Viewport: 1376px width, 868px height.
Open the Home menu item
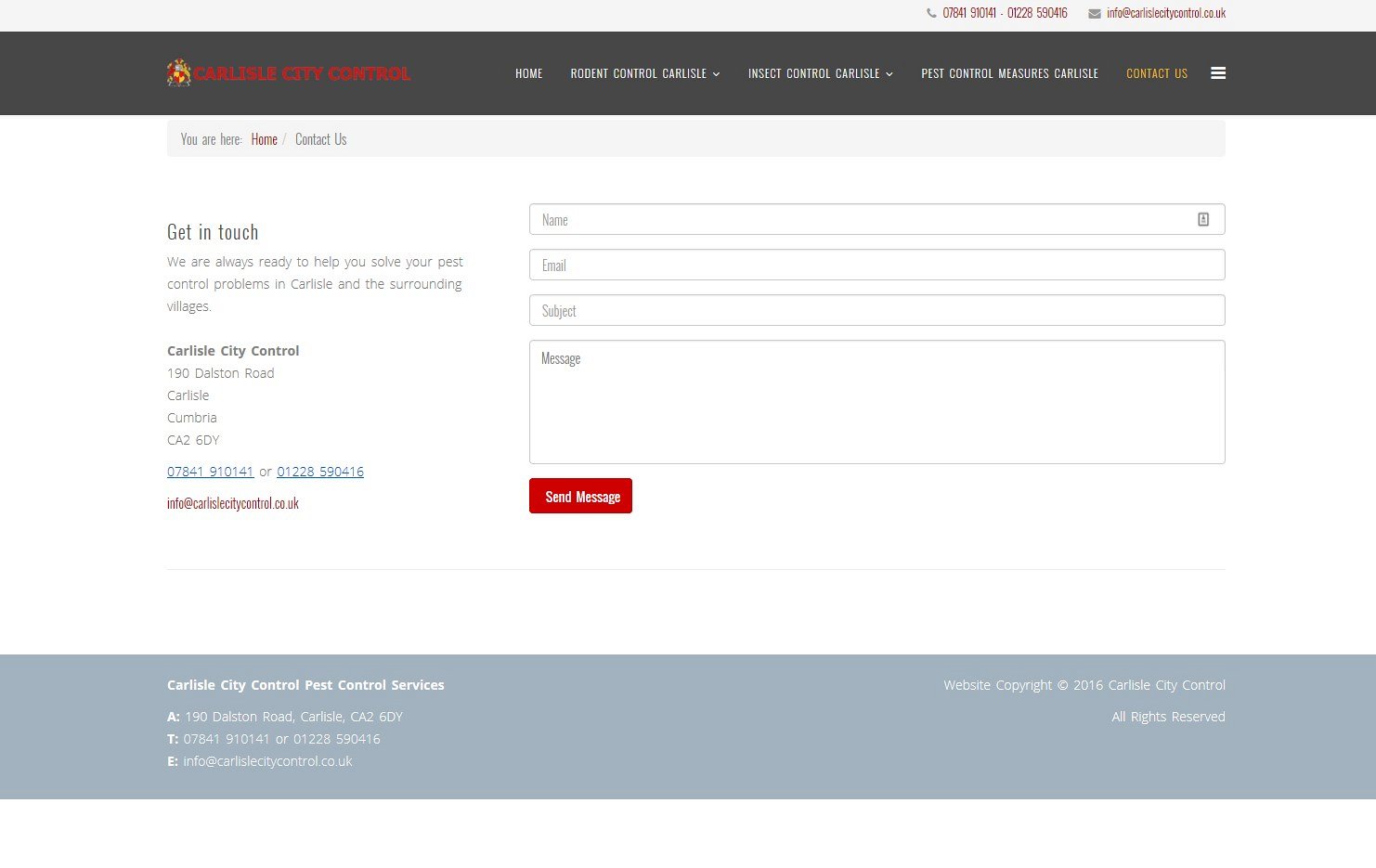coord(528,73)
